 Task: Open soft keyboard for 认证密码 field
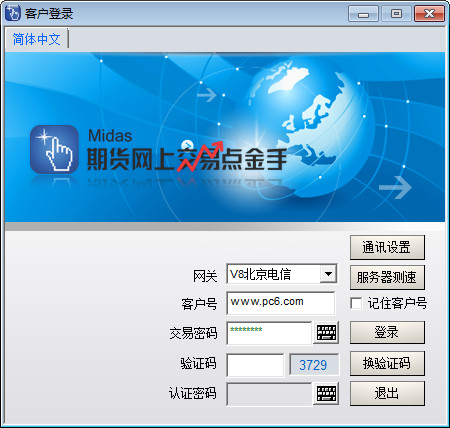pyautogui.click(x=326, y=394)
